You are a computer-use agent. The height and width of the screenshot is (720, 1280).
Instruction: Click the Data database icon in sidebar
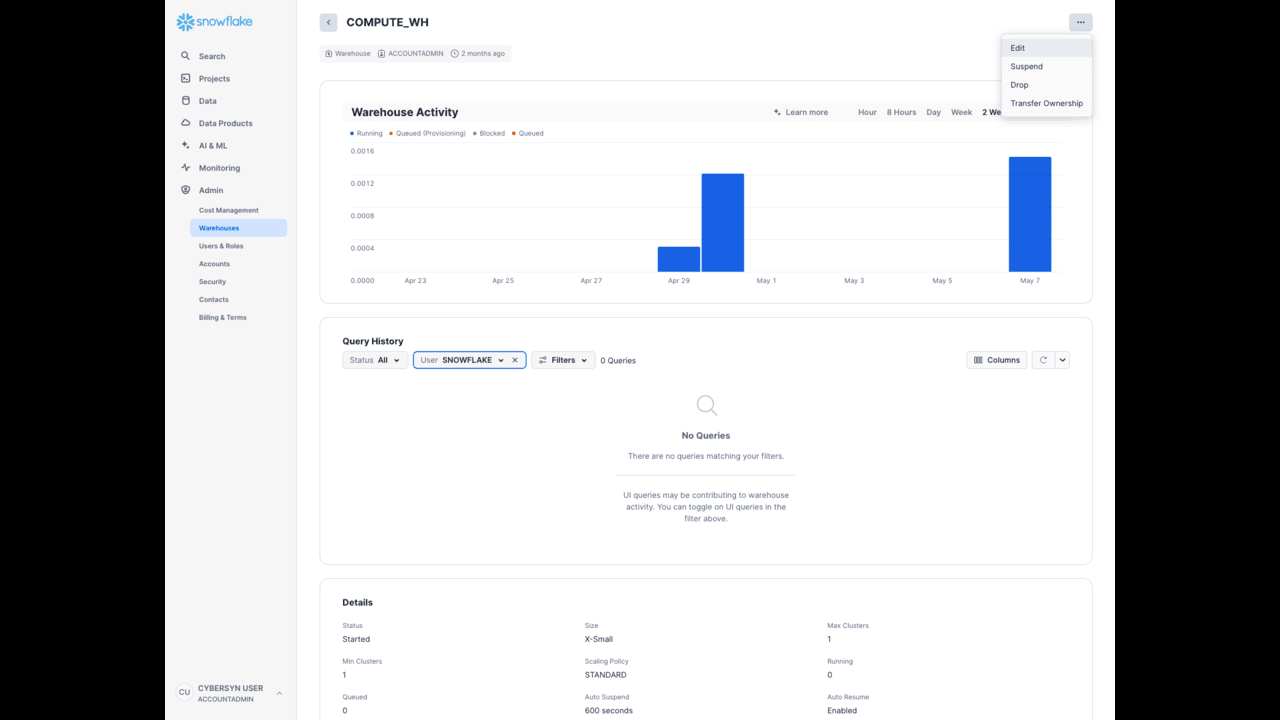(185, 101)
